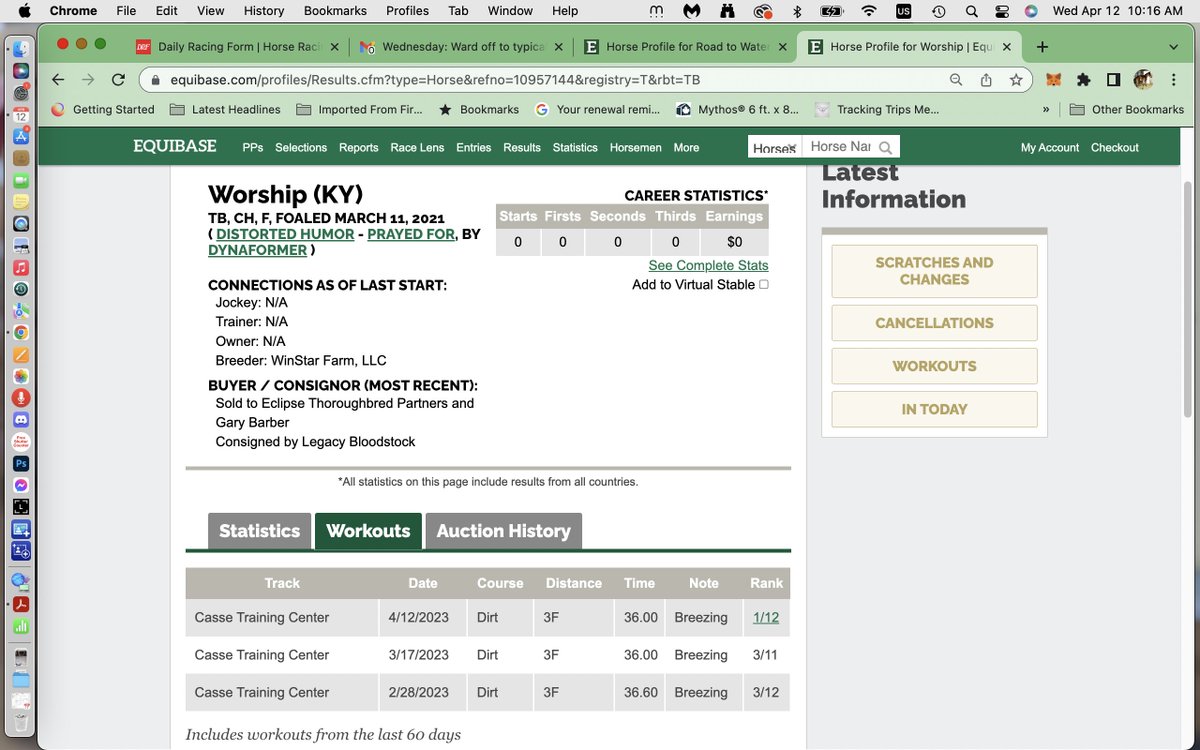Close the Horse Profile for Worship tab
Viewport: 1200px width, 750px height.
tap(1006, 47)
